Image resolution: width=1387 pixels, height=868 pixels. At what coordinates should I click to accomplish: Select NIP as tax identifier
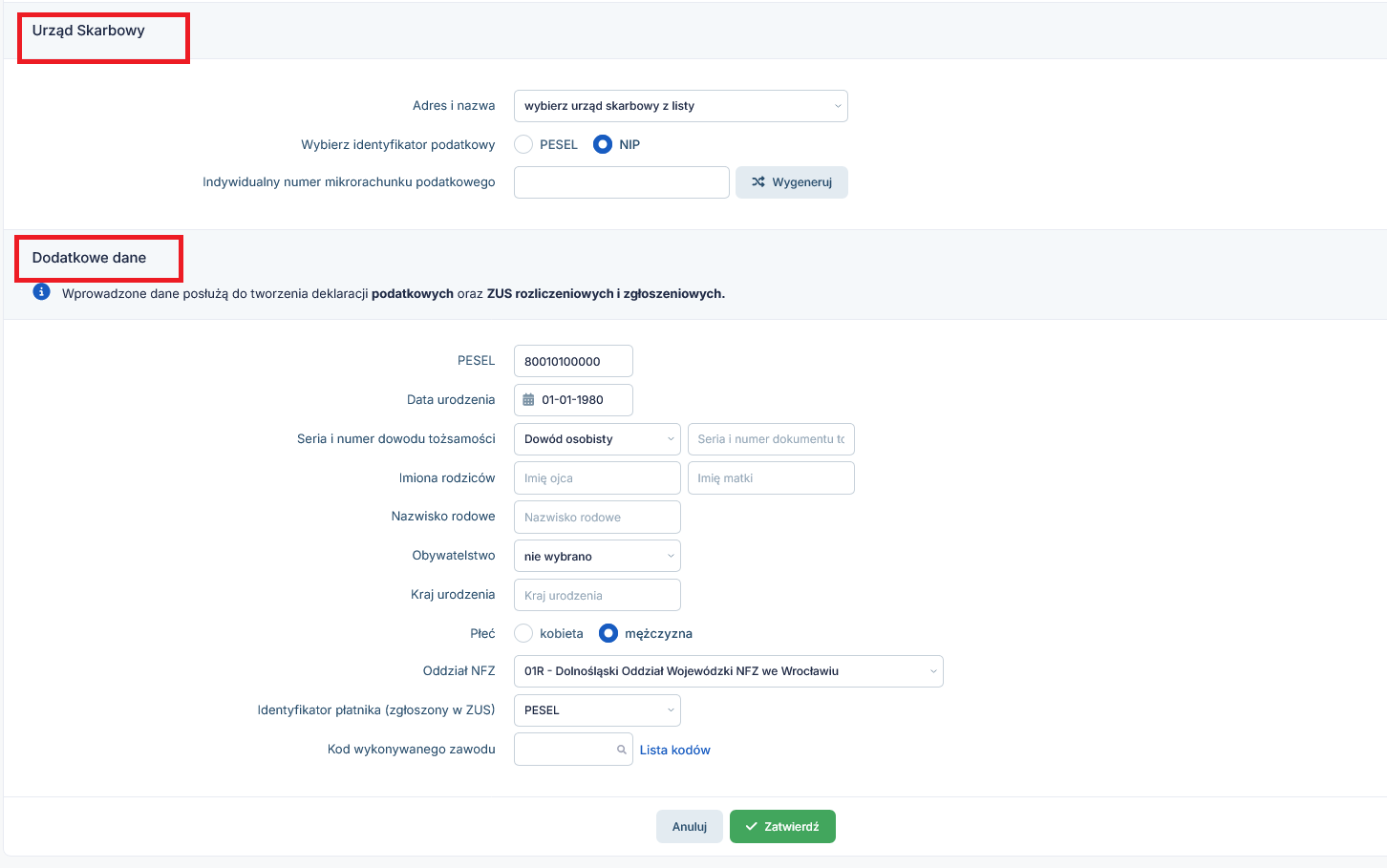click(603, 144)
